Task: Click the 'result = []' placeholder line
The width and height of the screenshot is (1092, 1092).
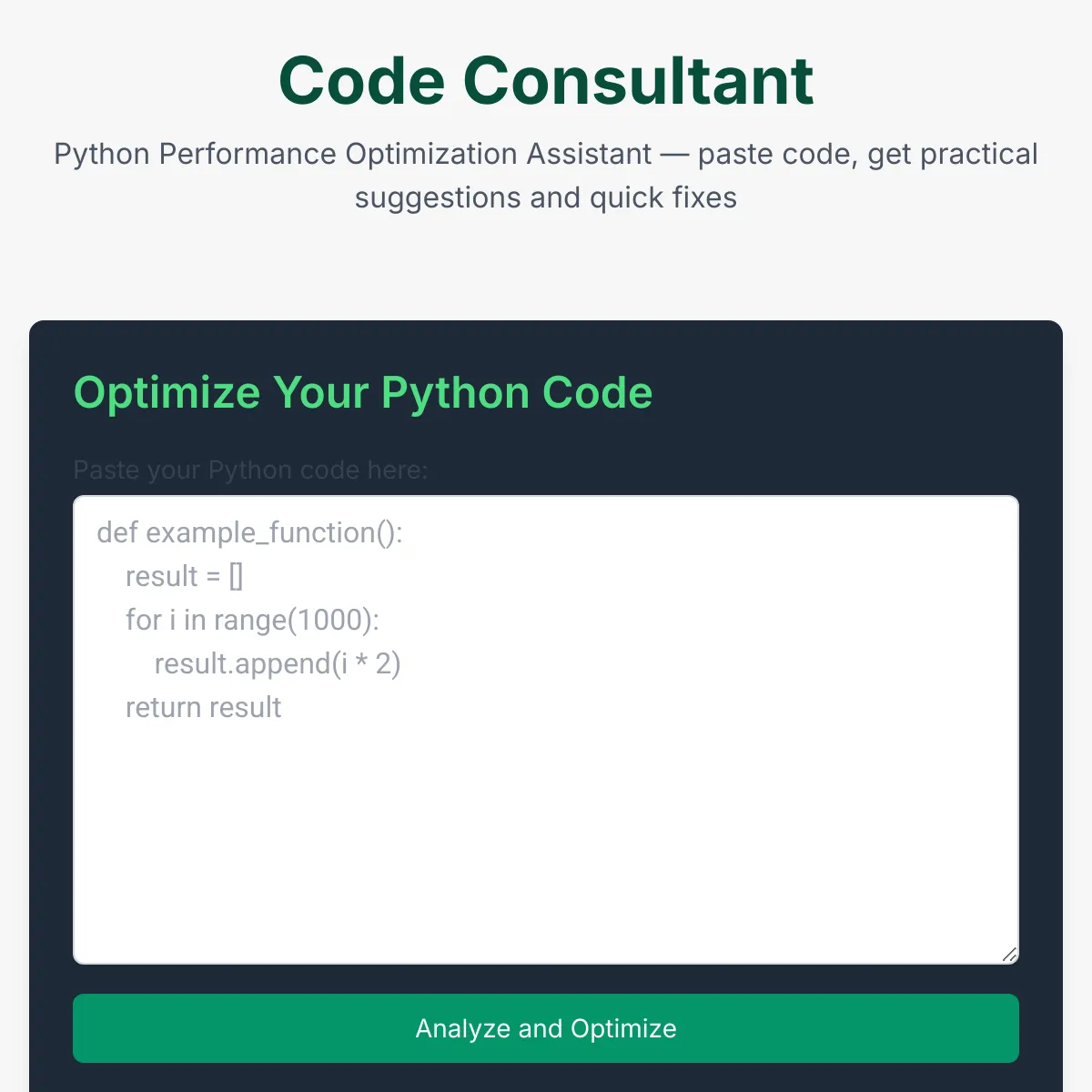Action: click(x=184, y=576)
